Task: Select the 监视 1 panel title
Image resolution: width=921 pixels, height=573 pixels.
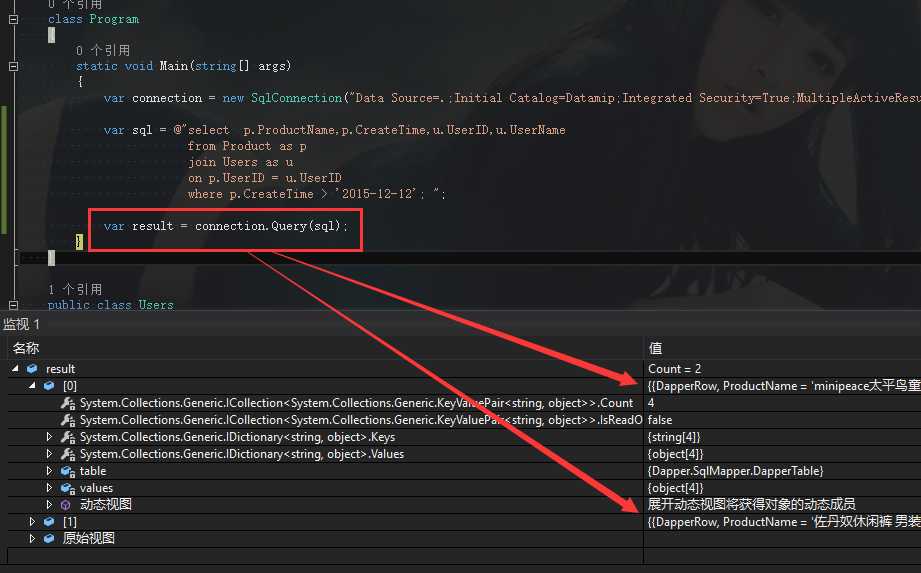Action: click(x=22, y=325)
